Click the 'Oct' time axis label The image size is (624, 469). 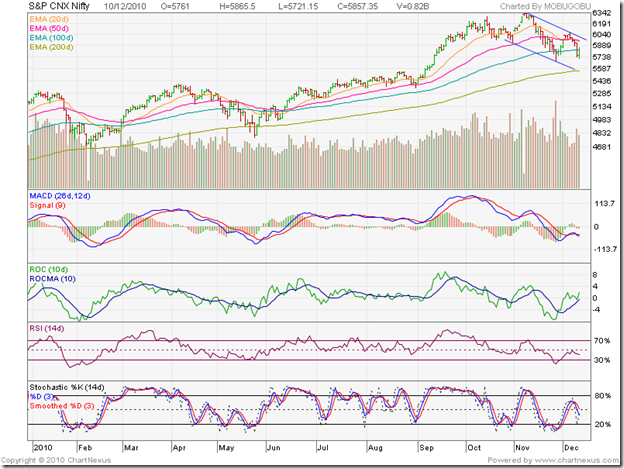tap(474, 448)
